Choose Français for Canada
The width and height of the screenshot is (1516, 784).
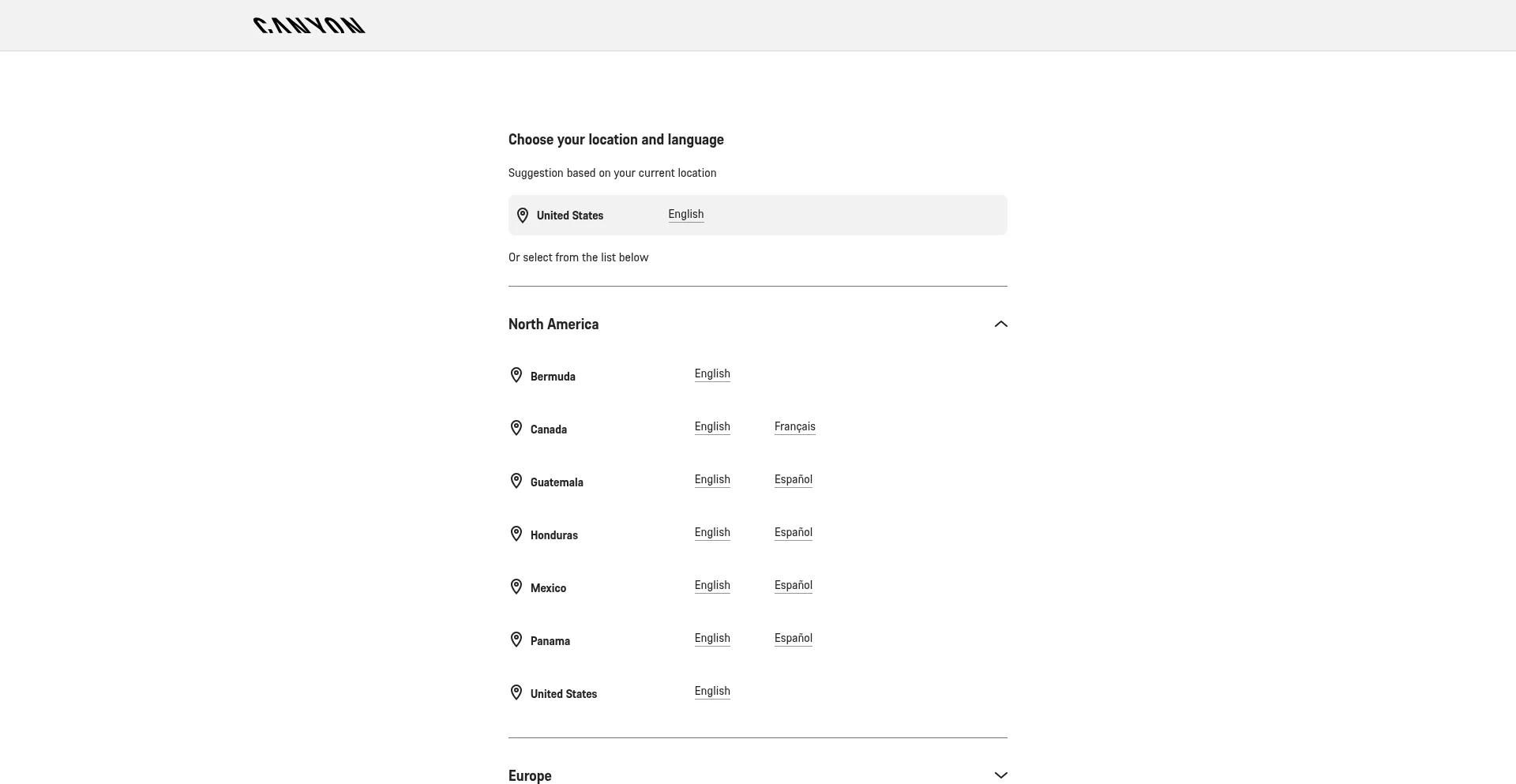coord(795,427)
